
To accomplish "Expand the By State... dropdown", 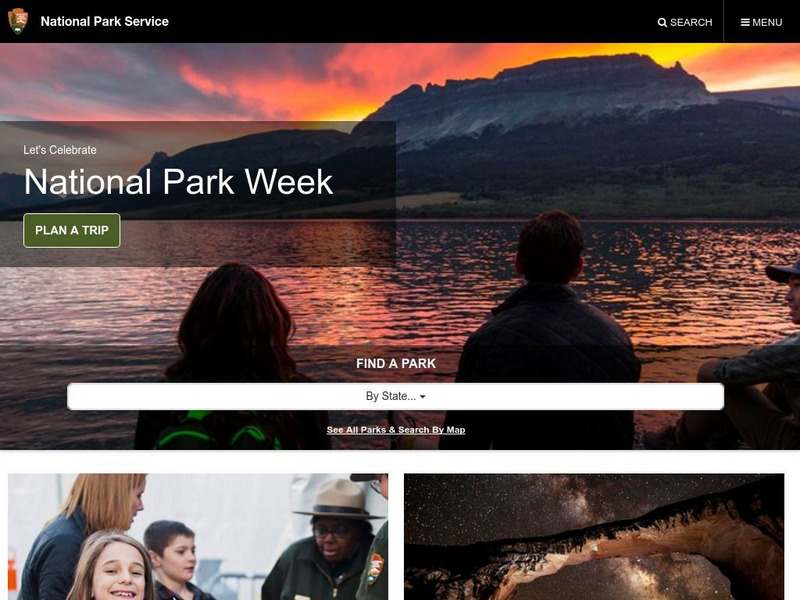I will point(395,396).
